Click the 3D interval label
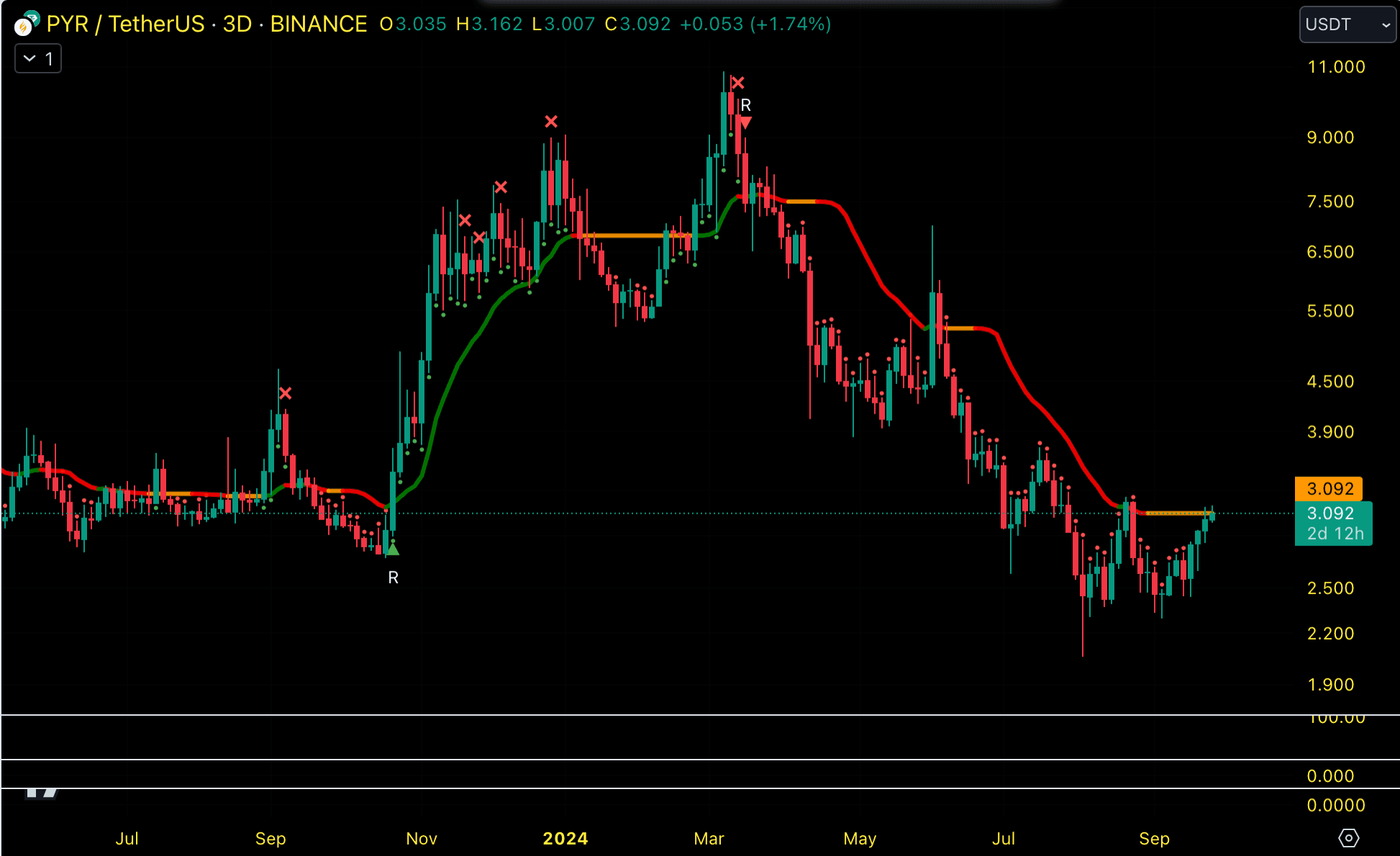Viewport: 1400px width, 856px height. tap(237, 24)
